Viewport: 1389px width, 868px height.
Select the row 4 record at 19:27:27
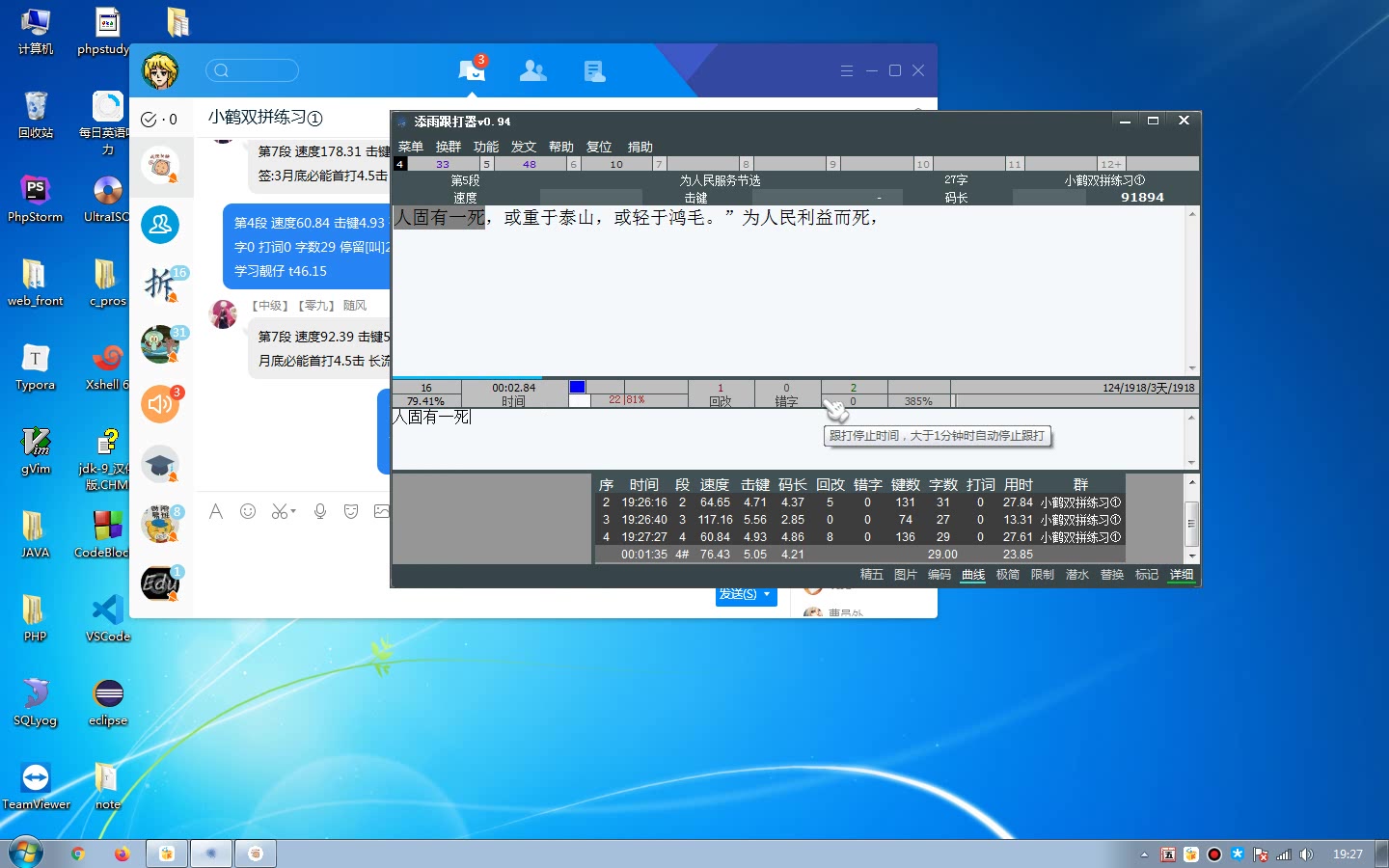(860, 537)
